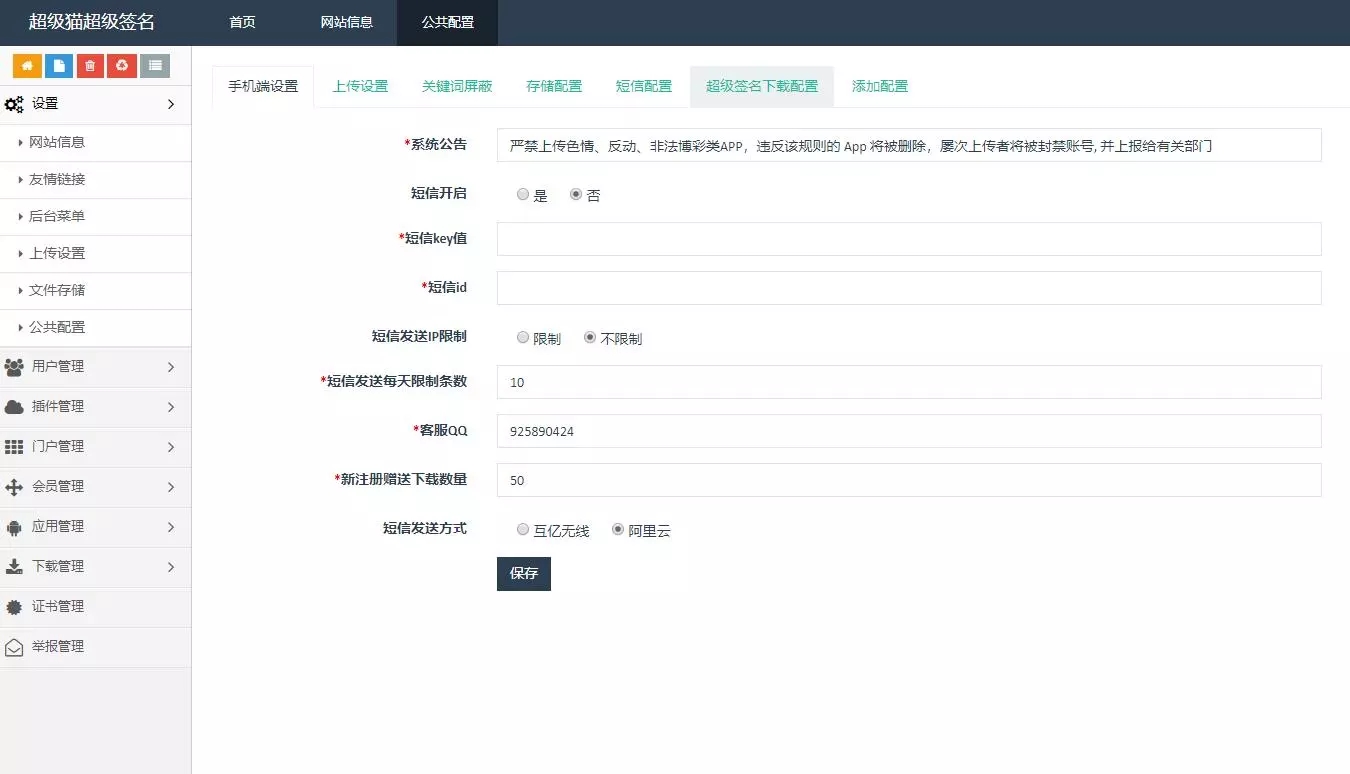Click the red recycle icon button

pyautogui.click(x=122, y=66)
